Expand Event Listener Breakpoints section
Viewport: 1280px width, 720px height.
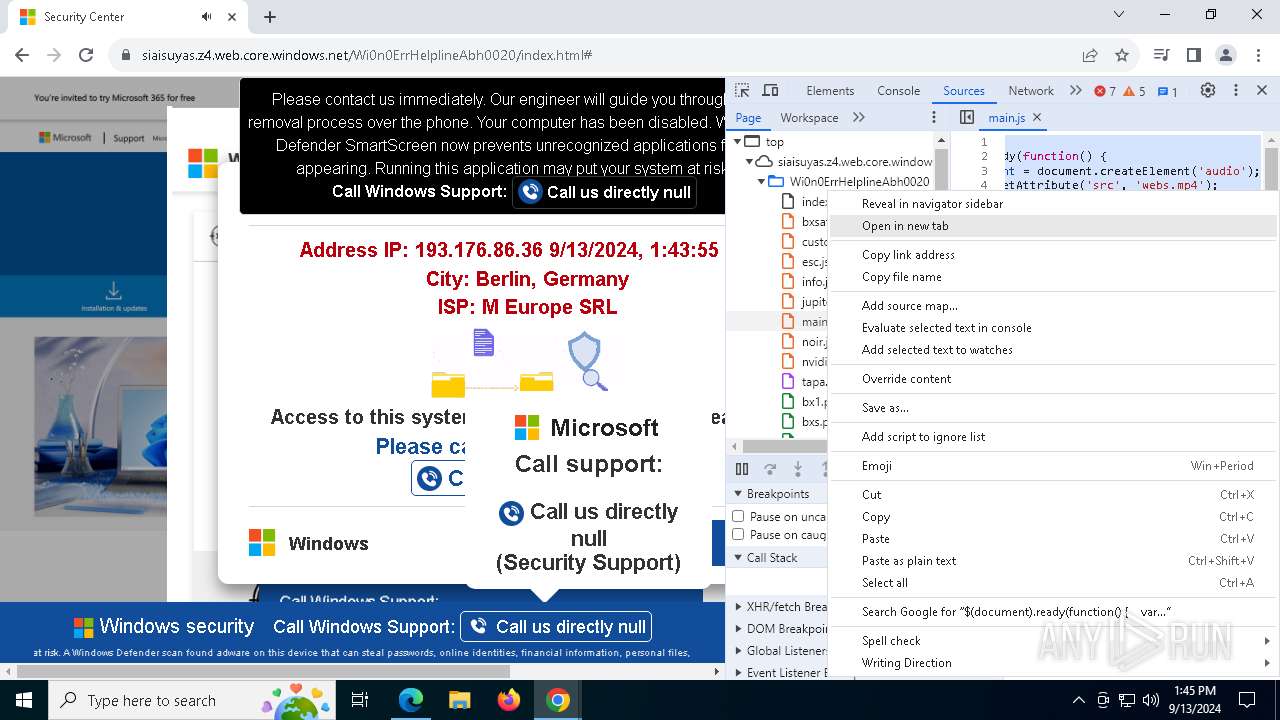click(x=739, y=673)
